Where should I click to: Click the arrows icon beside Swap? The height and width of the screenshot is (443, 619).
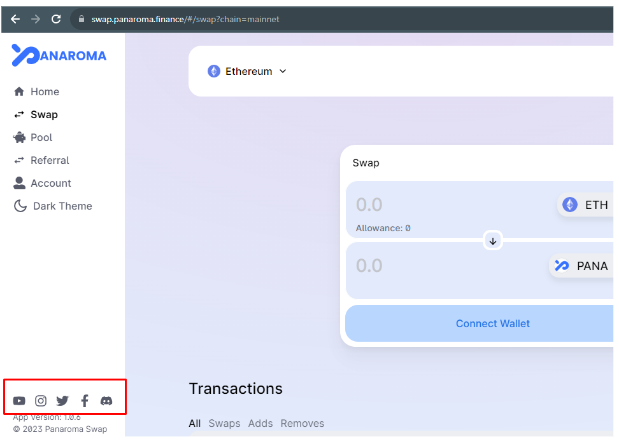(x=19, y=115)
